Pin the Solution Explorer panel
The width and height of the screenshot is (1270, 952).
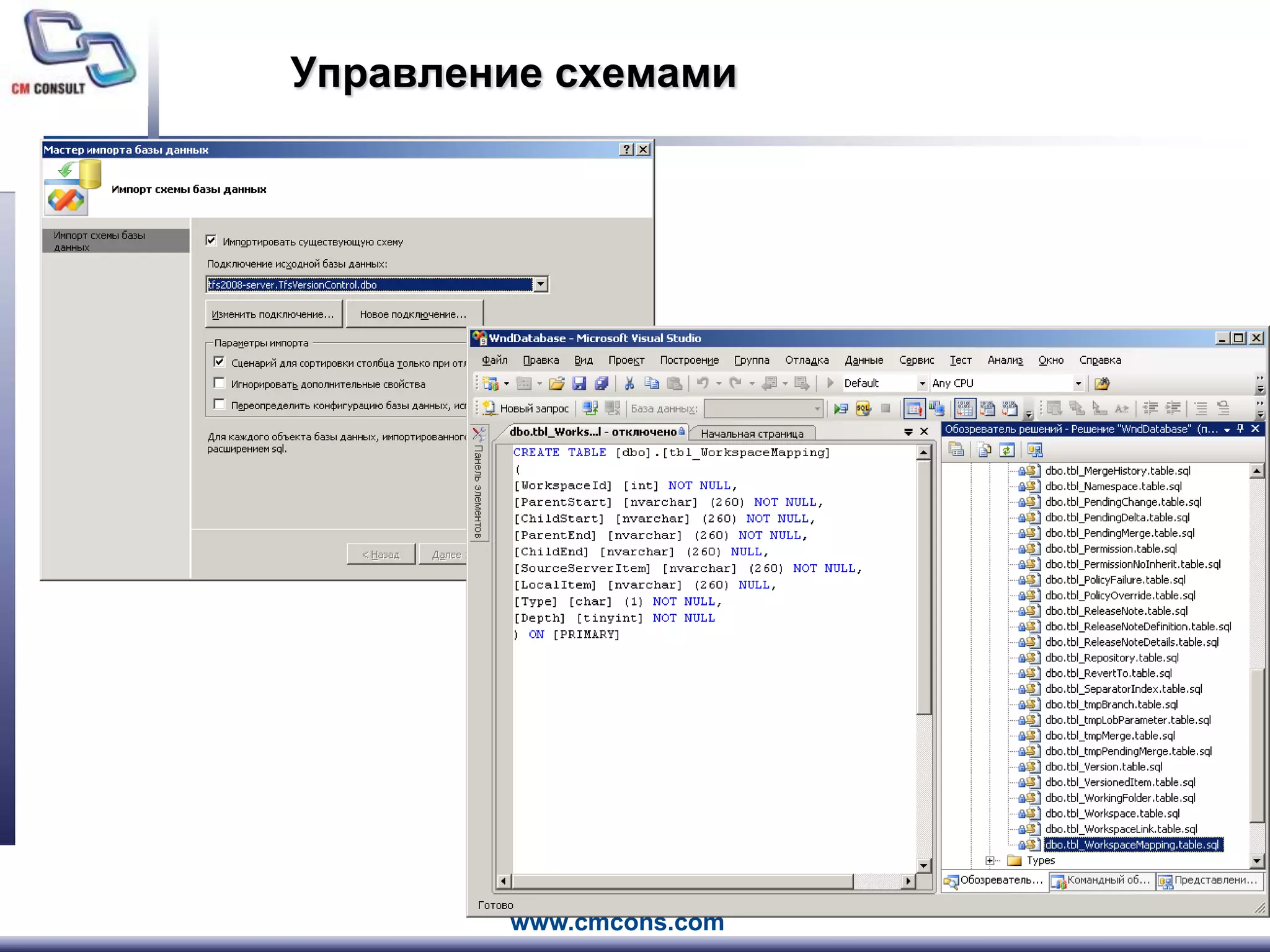click(x=1240, y=429)
